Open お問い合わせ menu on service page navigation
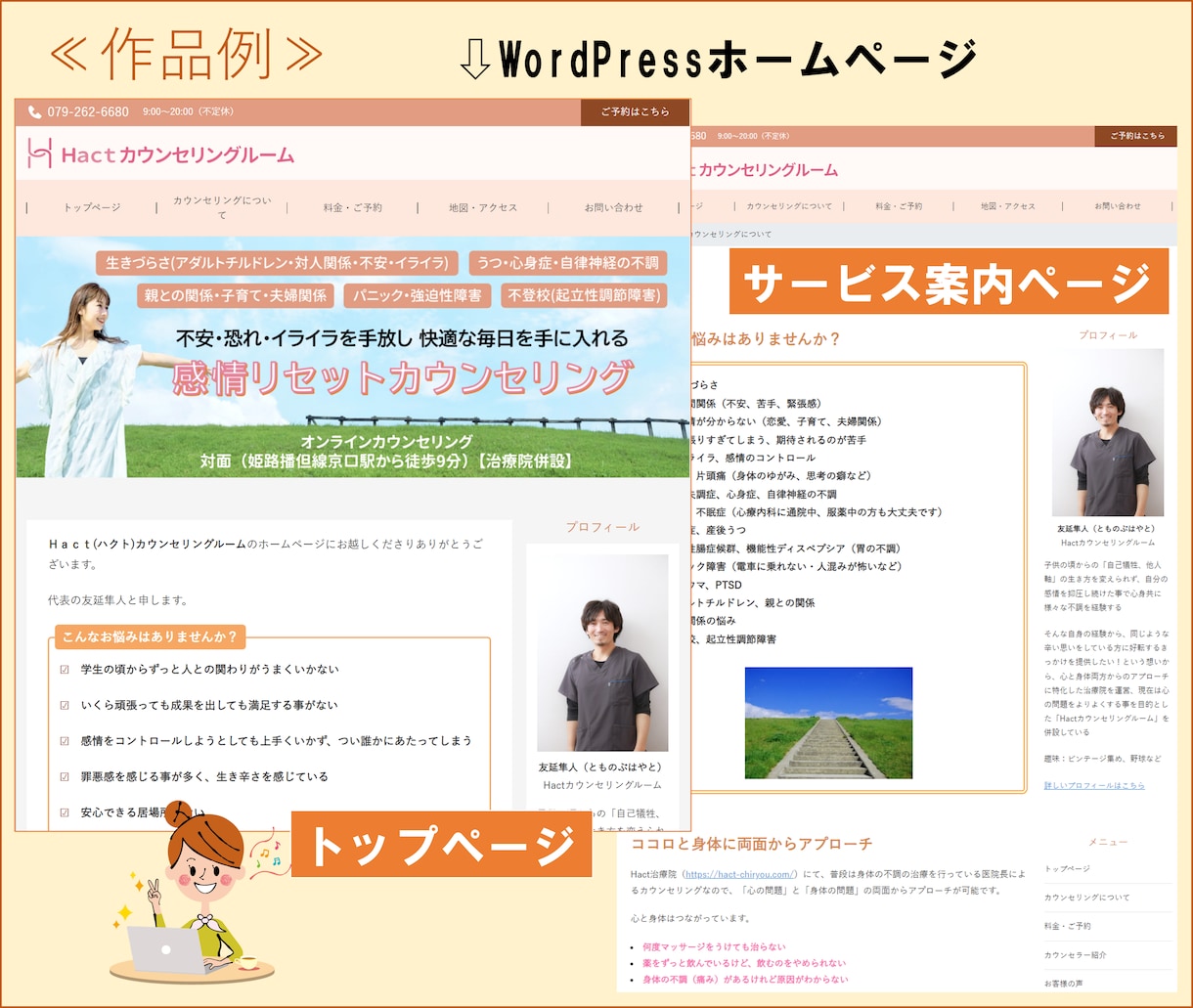The width and height of the screenshot is (1193, 1008). tap(1118, 206)
